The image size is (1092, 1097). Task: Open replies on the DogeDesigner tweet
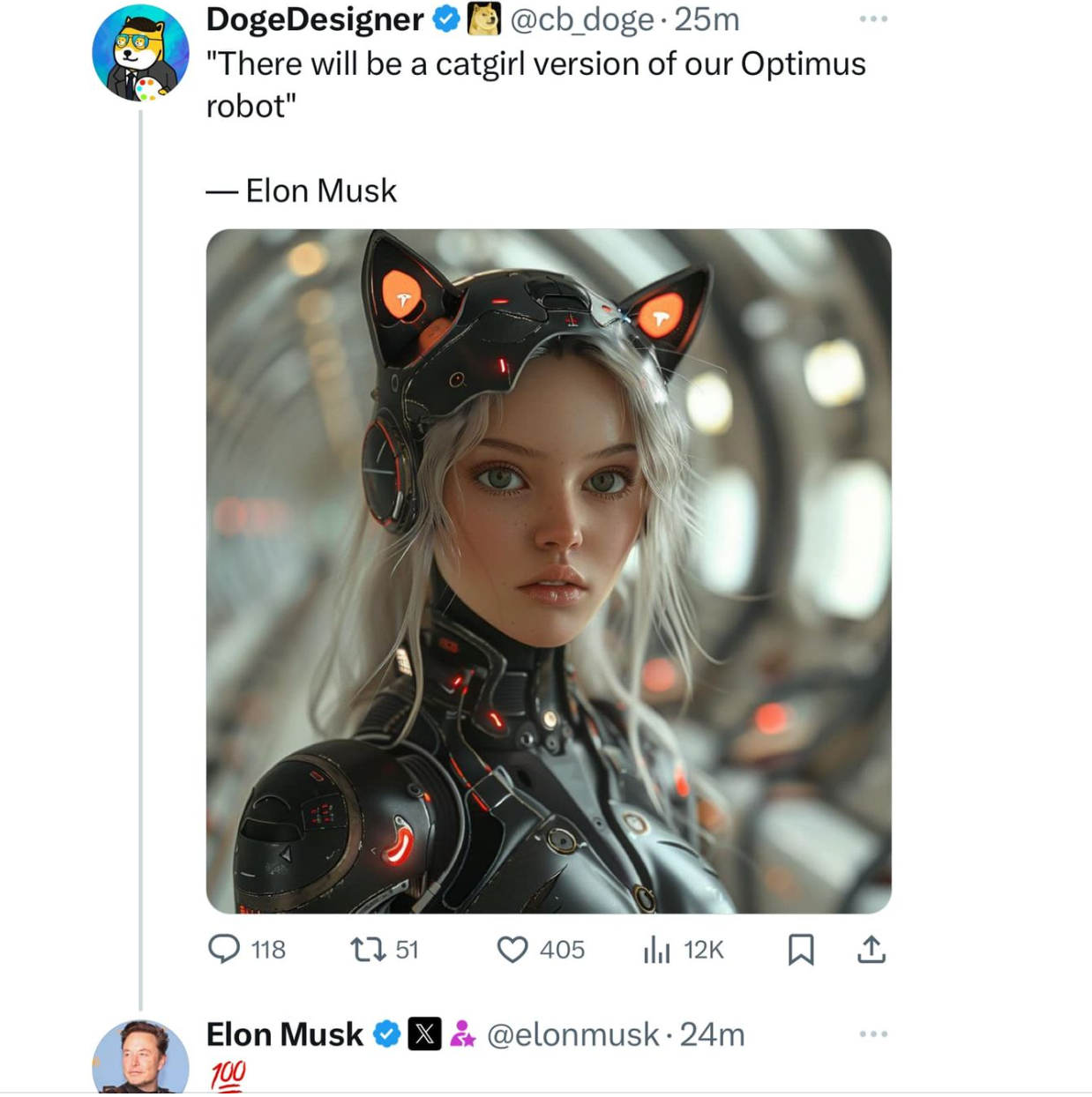point(246,949)
